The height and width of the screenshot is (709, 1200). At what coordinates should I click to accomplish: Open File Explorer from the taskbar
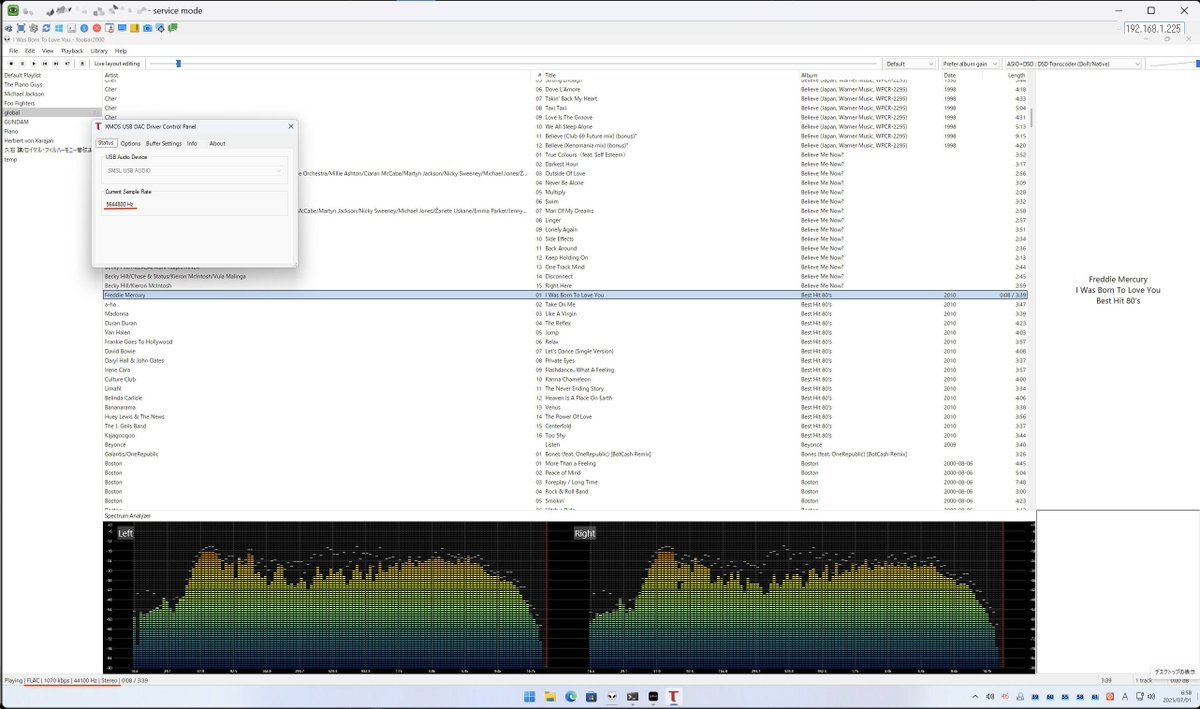click(x=550, y=696)
